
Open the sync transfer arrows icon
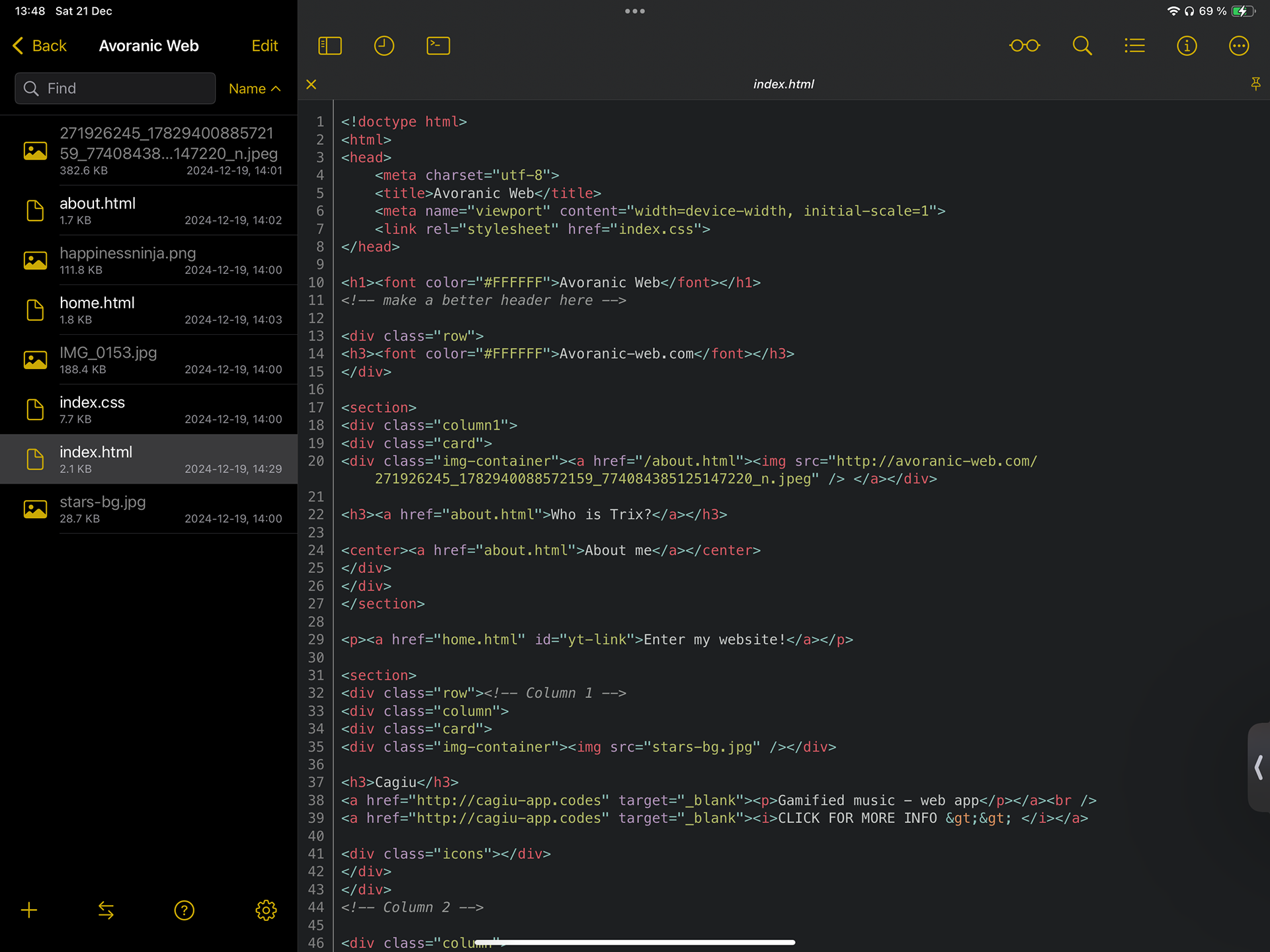tap(106, 910)
